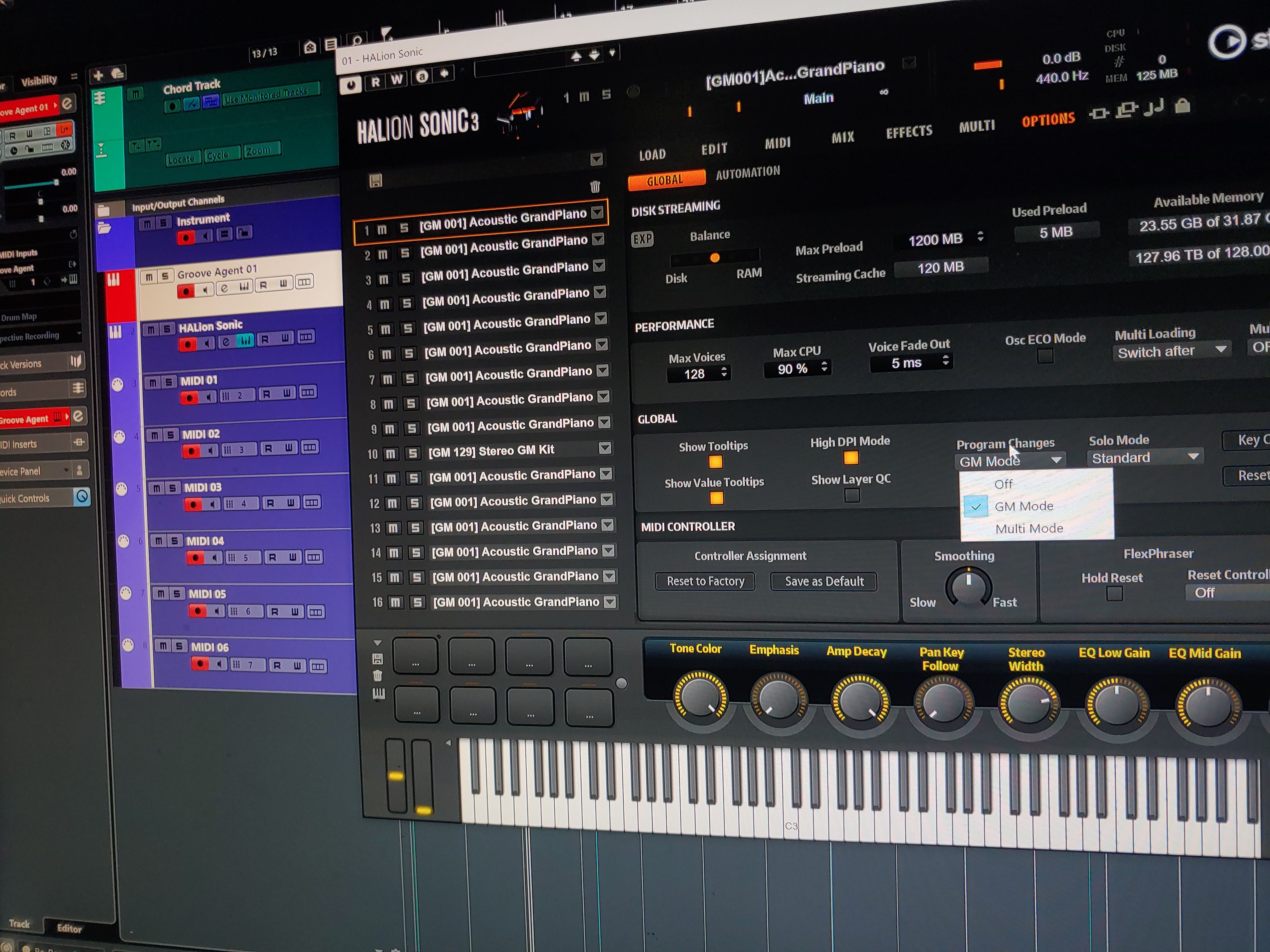The width and height of the screenshot is (1270, 952).
Task: Toggle the plugin power button in header
Action: (350, 85)
